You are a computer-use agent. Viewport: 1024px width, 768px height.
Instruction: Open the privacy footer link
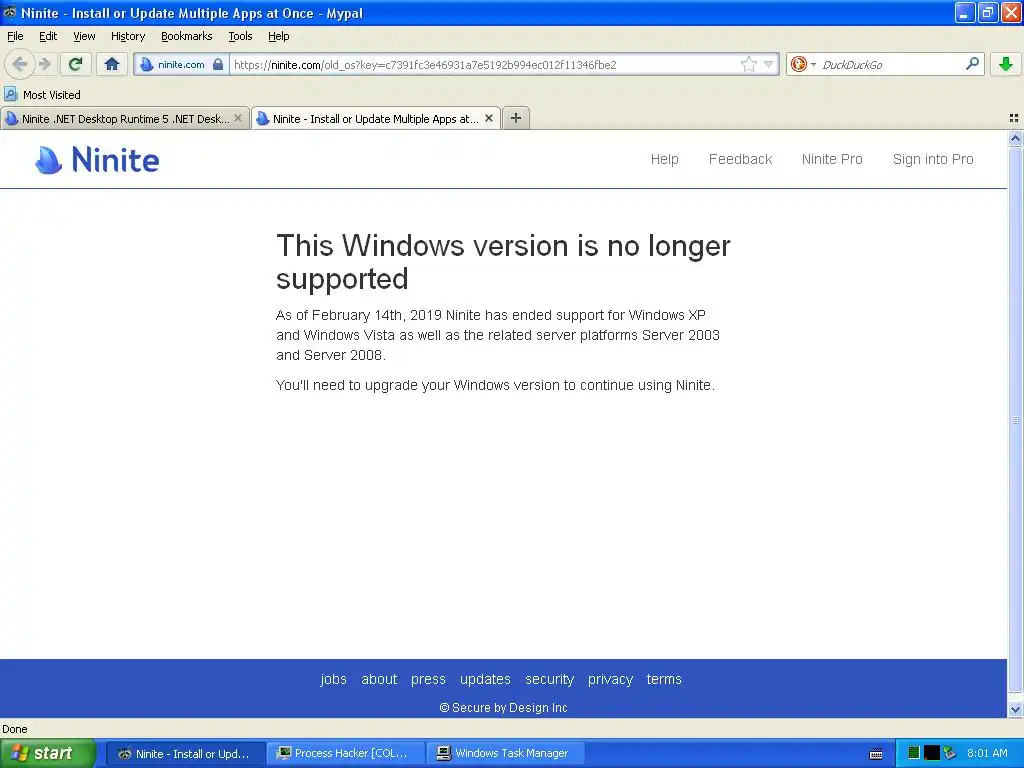click(610, 679)
